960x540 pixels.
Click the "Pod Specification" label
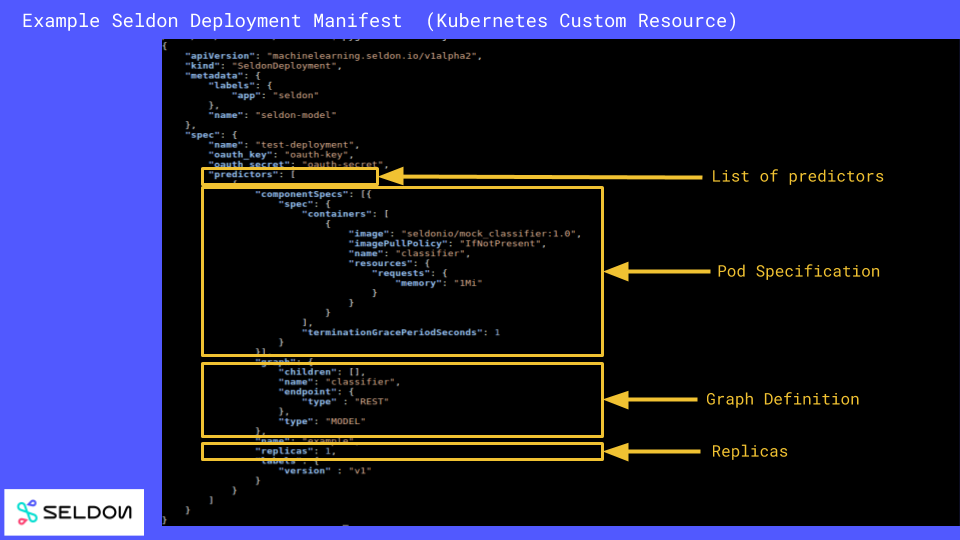click(798, 272)
